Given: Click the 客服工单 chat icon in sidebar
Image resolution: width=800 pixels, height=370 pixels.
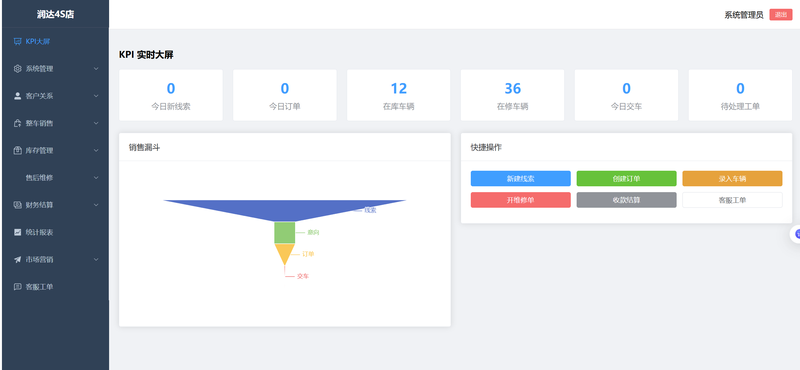Looking at the screenshot, I should (x=17, y=287).
